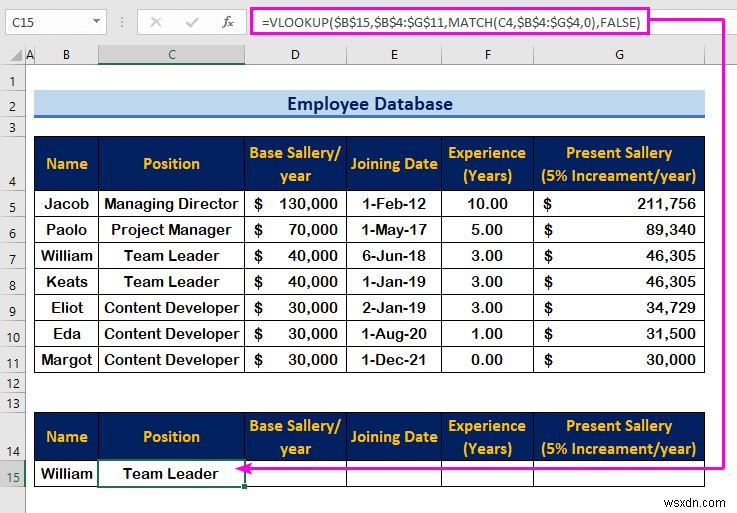737x513 pixels.
Task: Select the Team Leader cell in row 15
Action: pos(172,474)
